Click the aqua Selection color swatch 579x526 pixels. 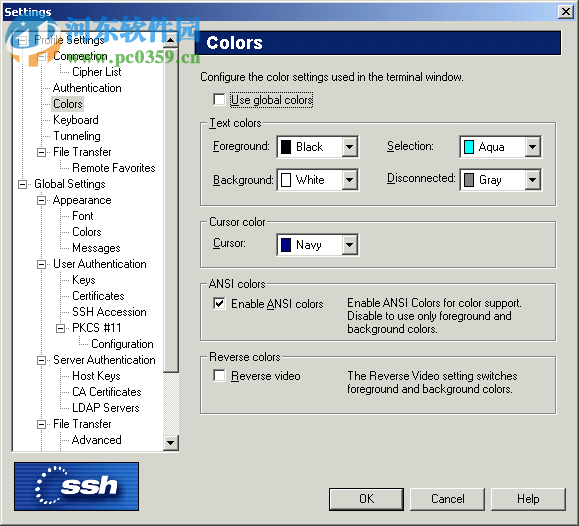(469, 147)
